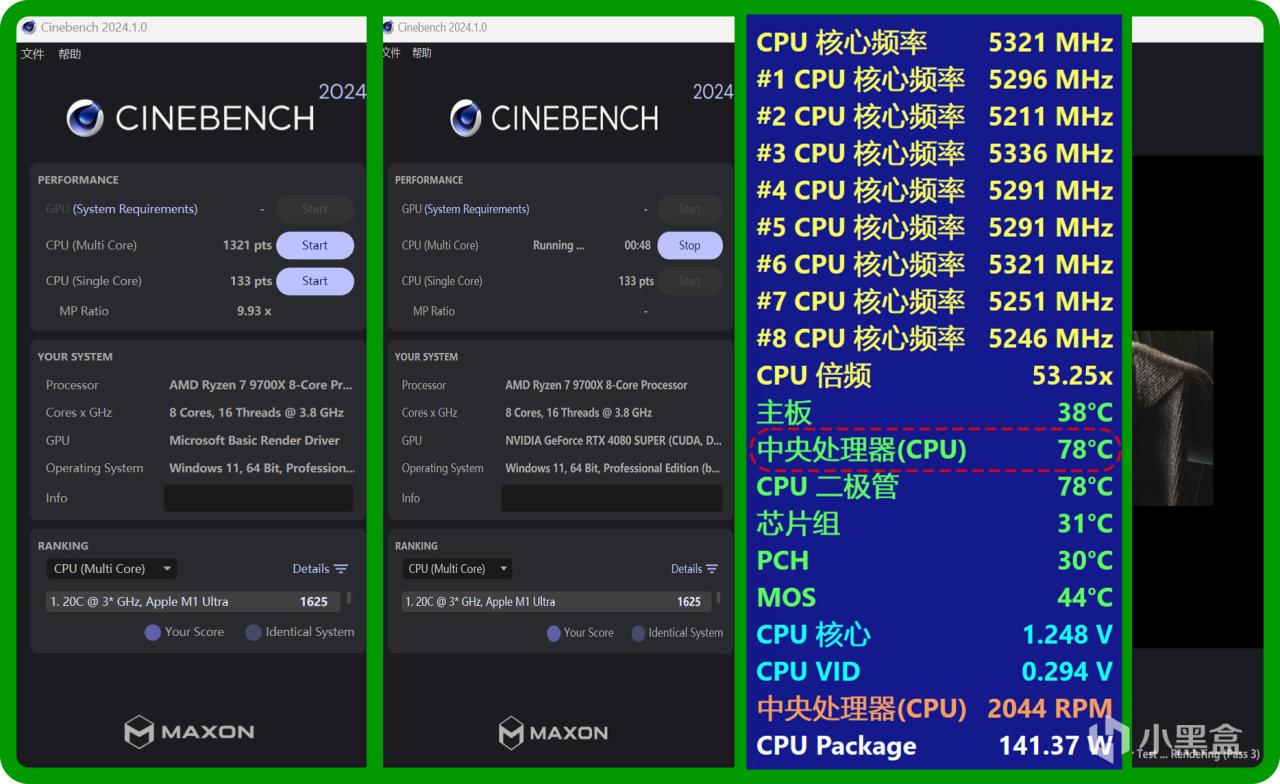1280x784 pixels.
Task: Select the #3 CPU 核心频率 5336 MHz reading
Action: point(934,153)
